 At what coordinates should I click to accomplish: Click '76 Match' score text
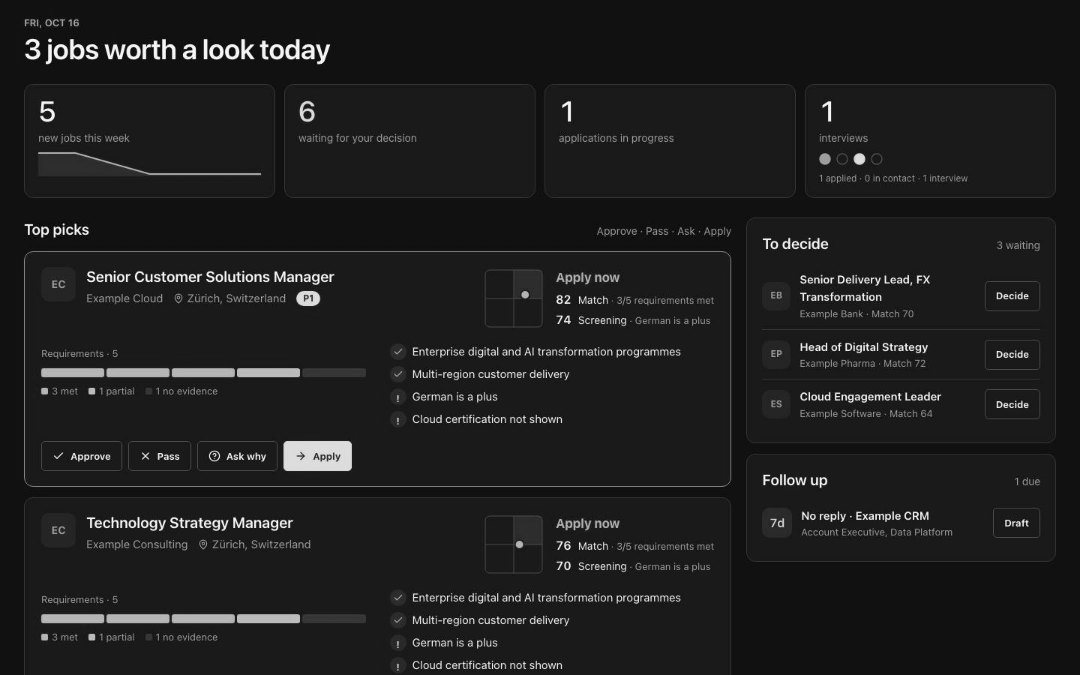[x=582, y=546]
